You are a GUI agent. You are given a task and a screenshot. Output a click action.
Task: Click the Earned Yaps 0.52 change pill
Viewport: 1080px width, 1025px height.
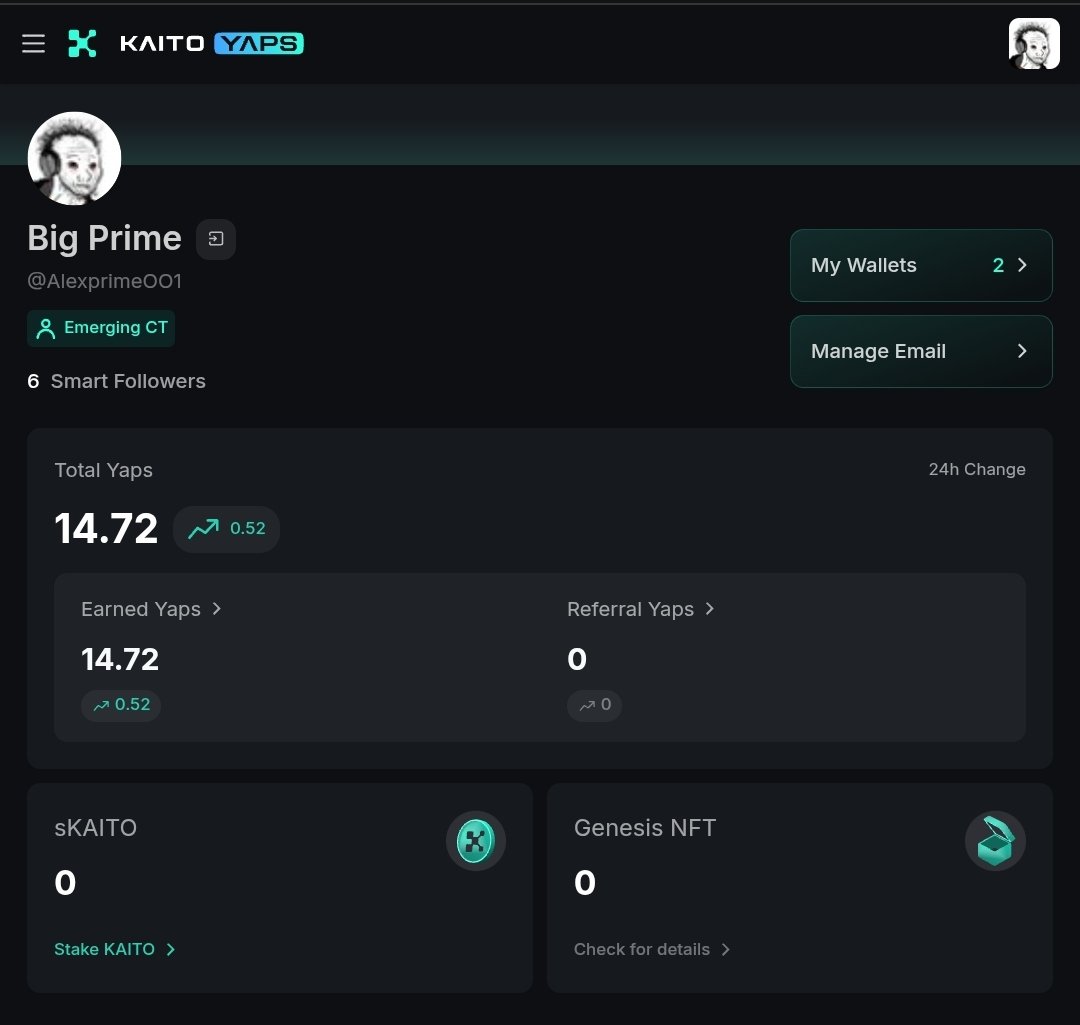coord(121,705)
